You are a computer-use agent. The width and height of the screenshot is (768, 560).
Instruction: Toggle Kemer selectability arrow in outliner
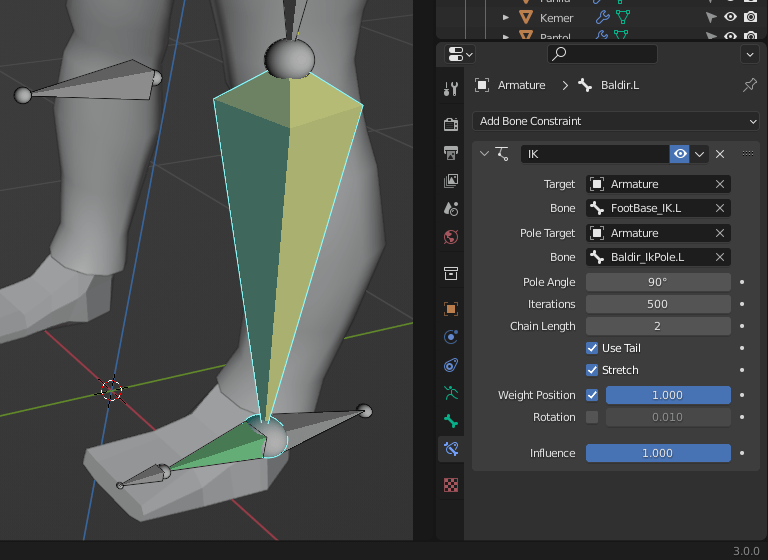click(x=711, y=18)
